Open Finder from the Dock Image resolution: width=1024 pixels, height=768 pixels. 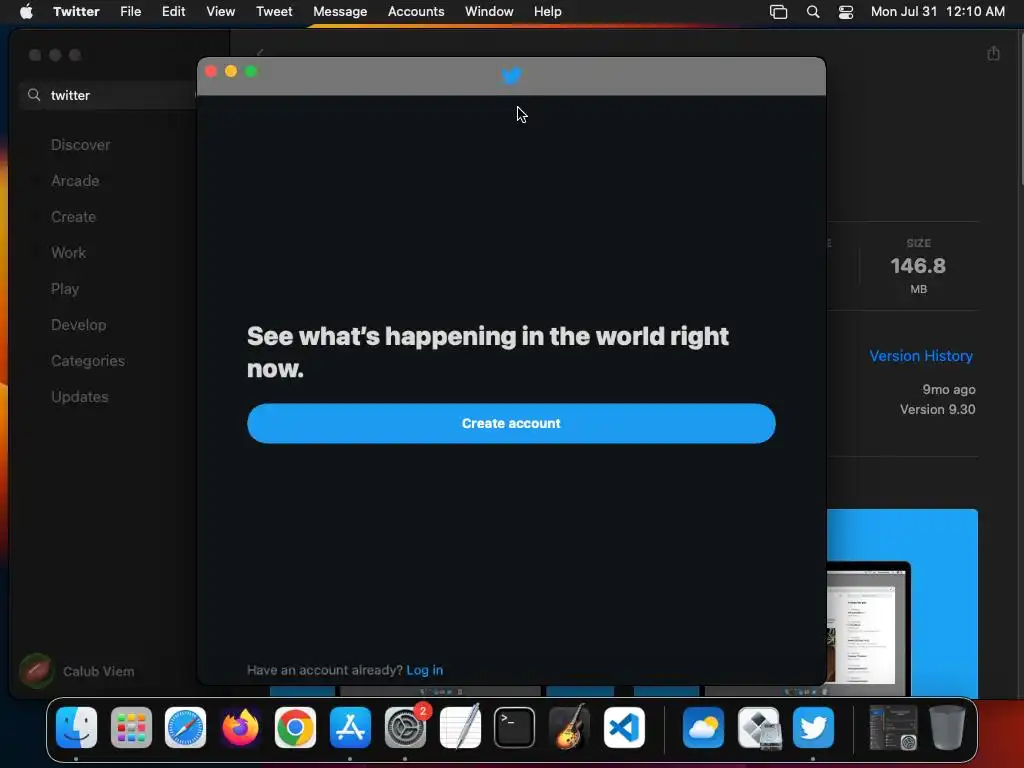tap(76, 728)
